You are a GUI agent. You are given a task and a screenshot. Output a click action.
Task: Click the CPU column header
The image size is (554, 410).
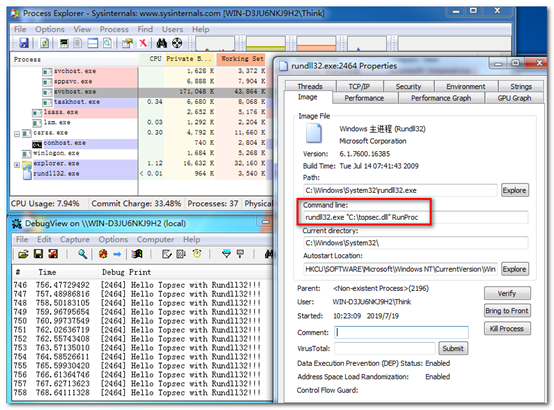coord(152,59)
